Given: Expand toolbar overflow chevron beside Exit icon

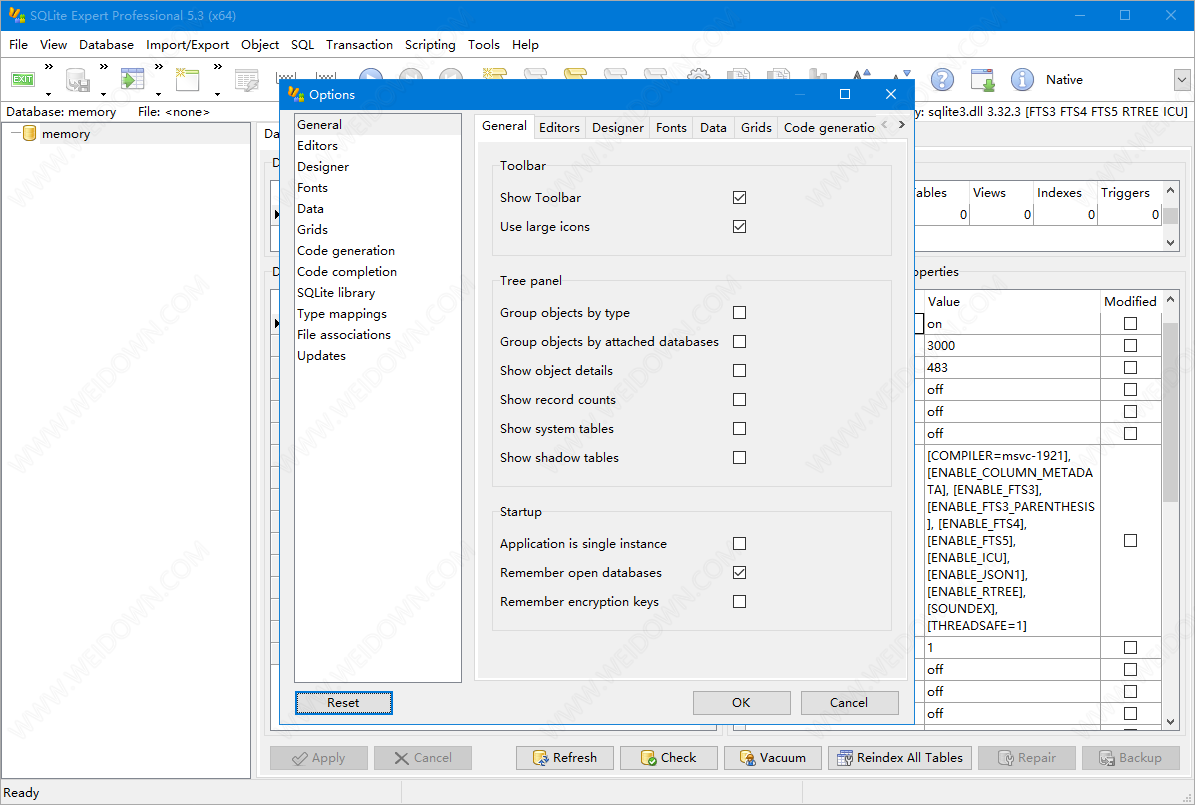Looking at the screenshot, I should (49, 67).
